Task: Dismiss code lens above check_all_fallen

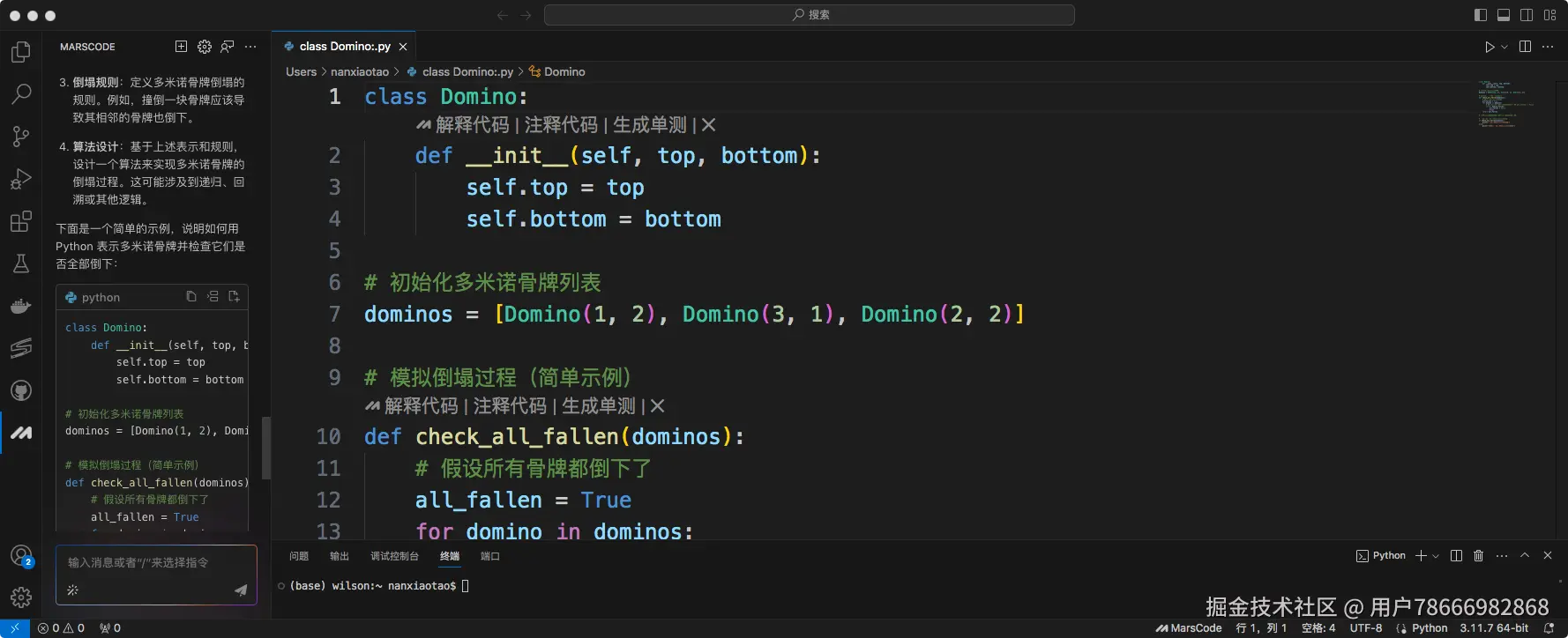Action: coord(658,406)
